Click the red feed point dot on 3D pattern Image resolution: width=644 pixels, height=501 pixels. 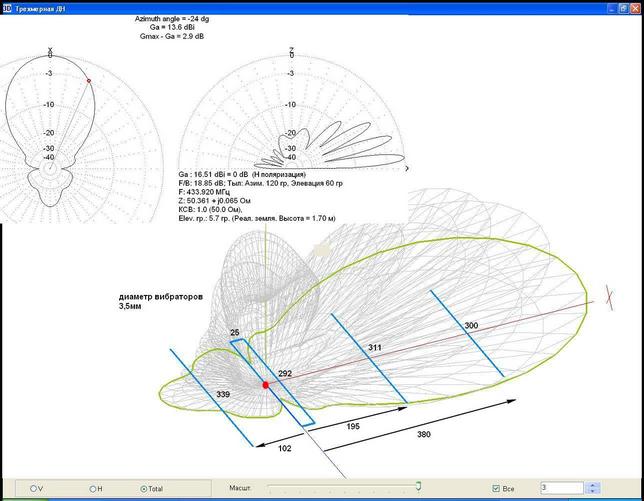pos(265,385)
